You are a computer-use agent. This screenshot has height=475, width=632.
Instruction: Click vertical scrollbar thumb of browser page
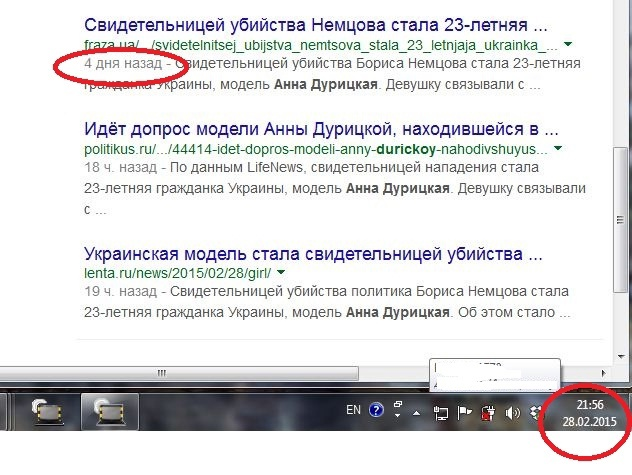pyautogui.click(x=620, y=220)
